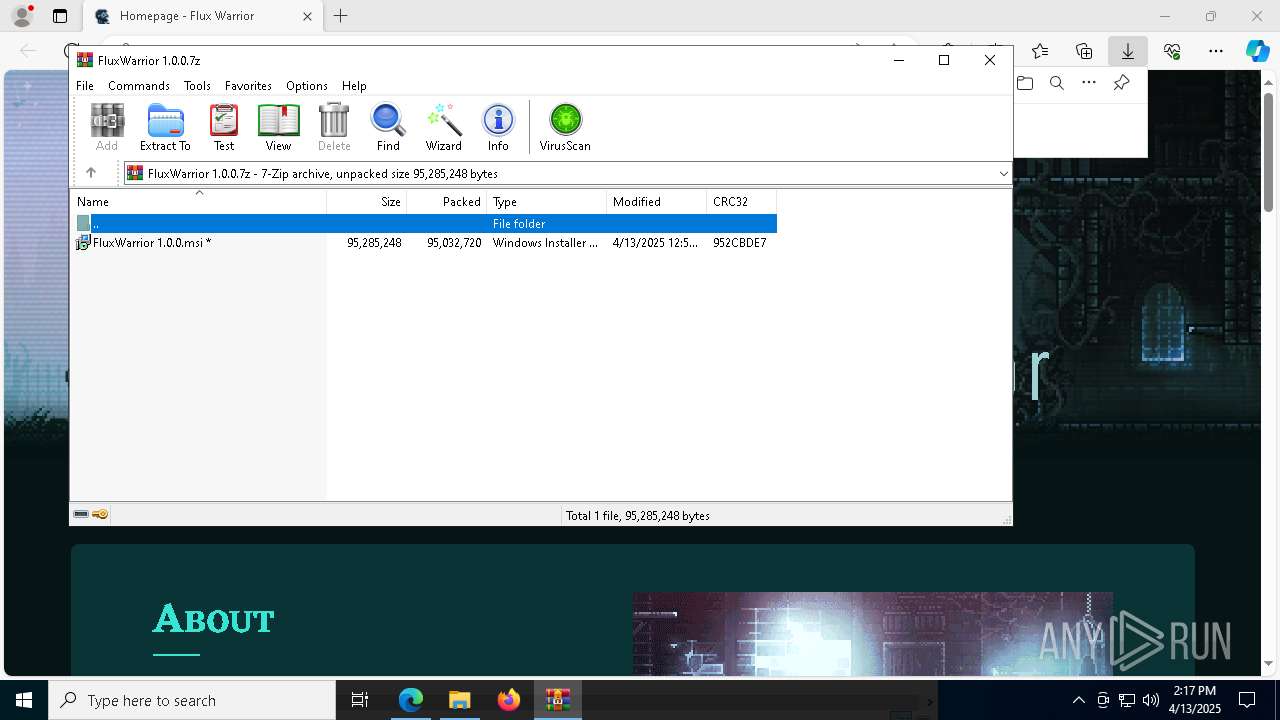Search downloads magnifier icon in Edge panel
This screenshot has width=1280, height=720.
[x=1057, y=83]
